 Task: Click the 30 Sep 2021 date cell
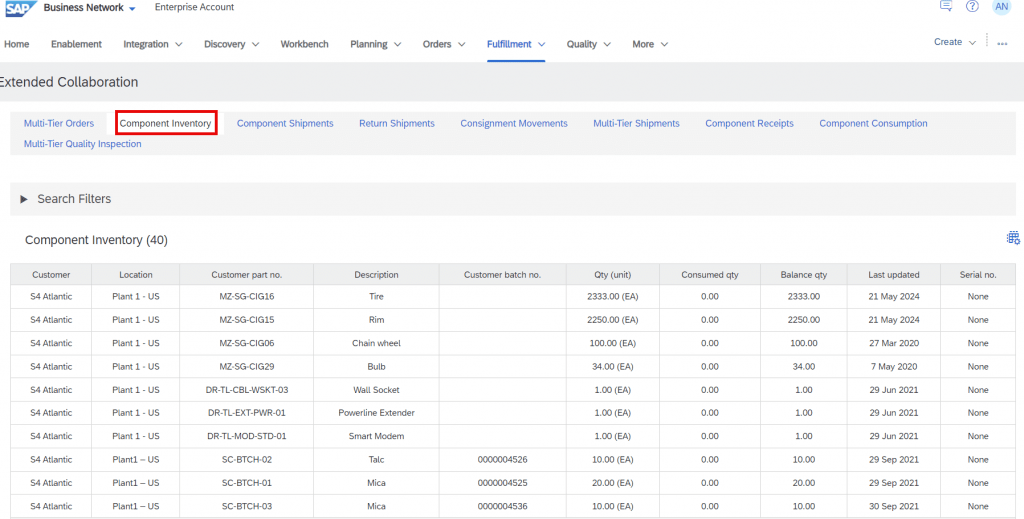coord(893,506)
